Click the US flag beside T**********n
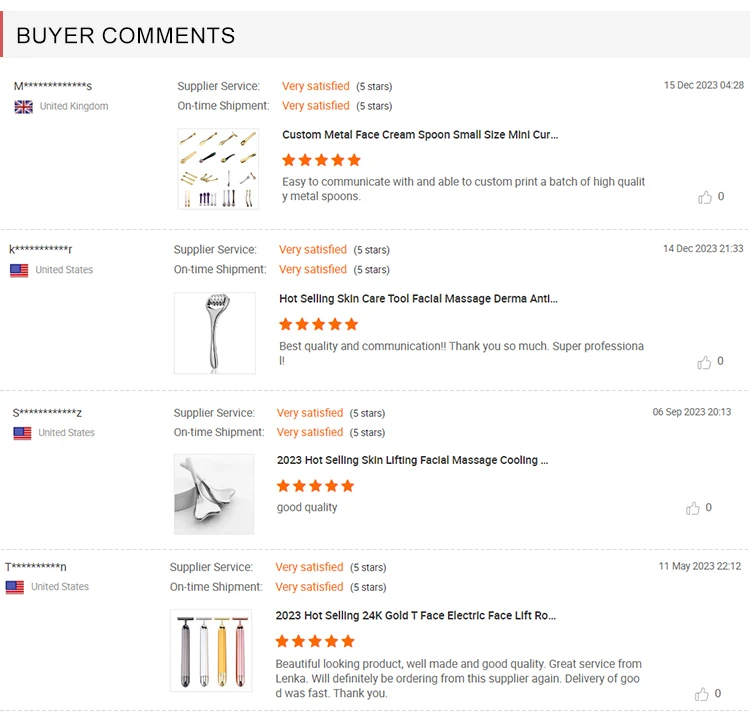The width and height of the screenshot is (750, 719). pos(15,587)
